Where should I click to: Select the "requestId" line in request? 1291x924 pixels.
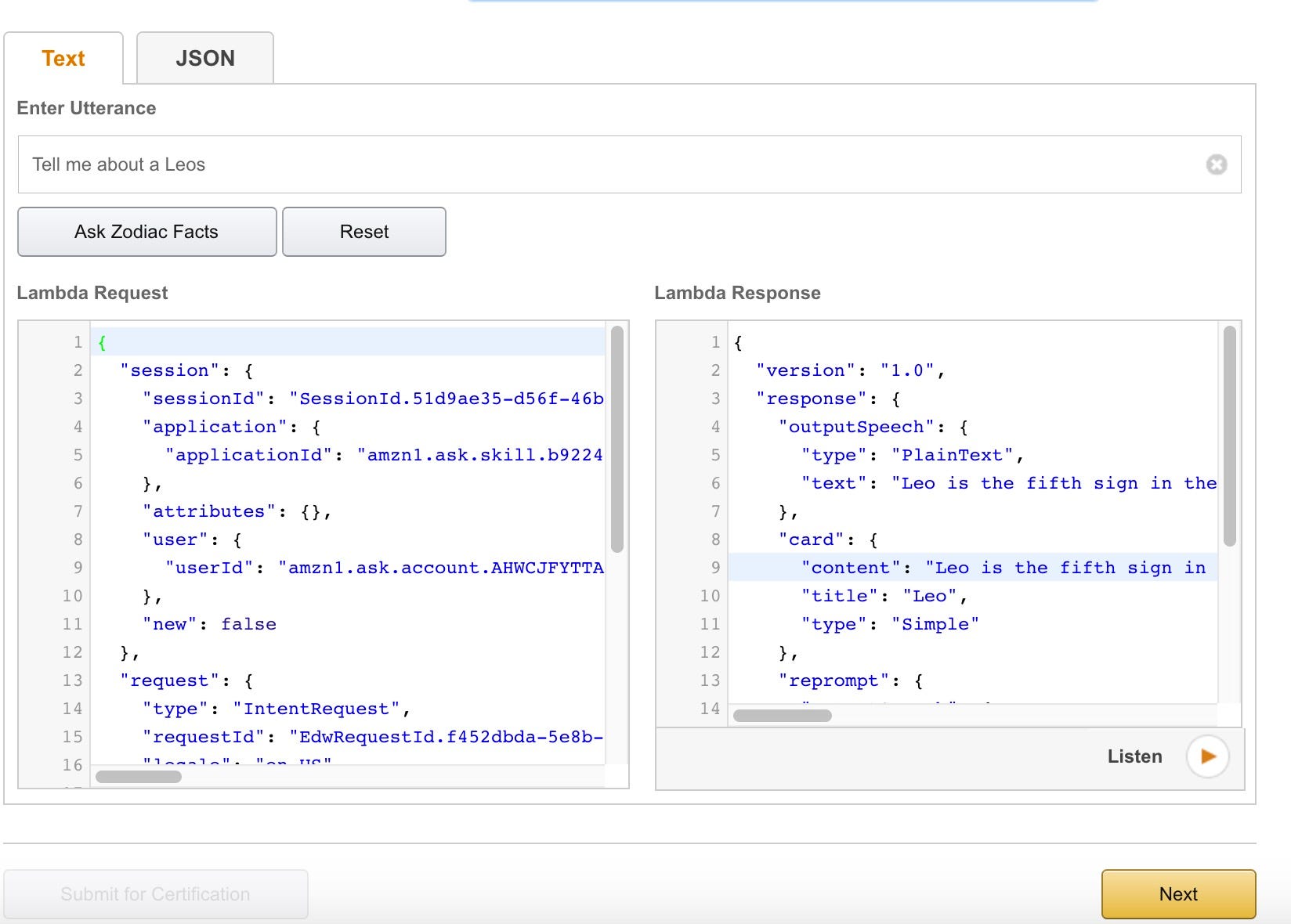pyautogui.click(x=373, y=737)
